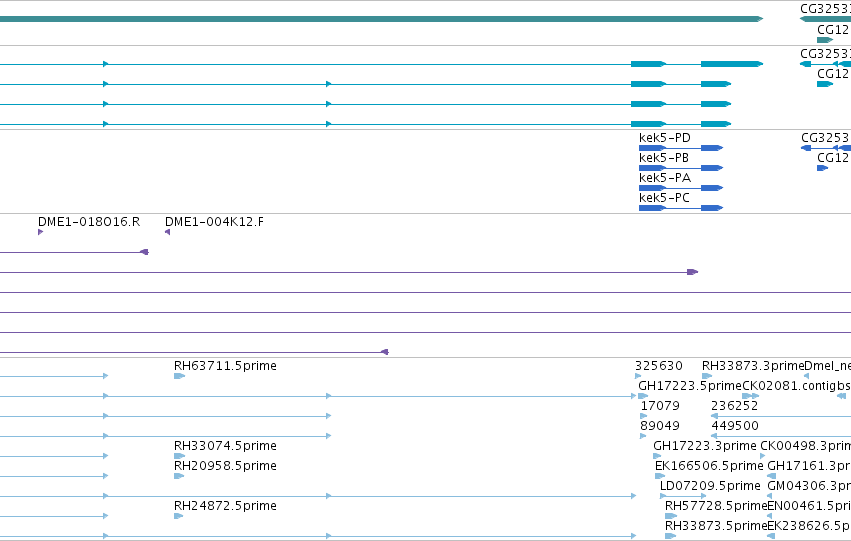Select the RH57728.5prime EST label
Viewport: 851px width, 541px height.
pyautogui.click(x=716, y=506)
